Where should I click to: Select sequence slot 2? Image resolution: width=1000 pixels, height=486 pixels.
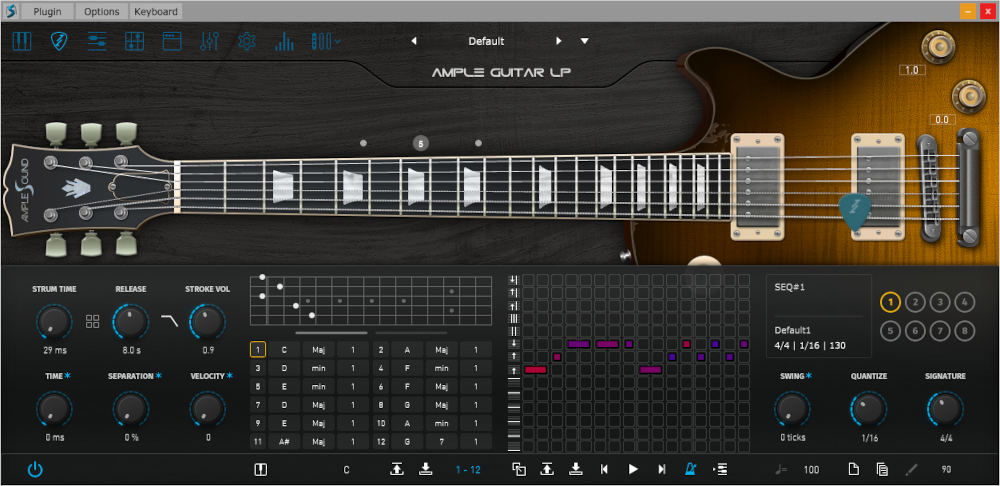coord(915,302)
